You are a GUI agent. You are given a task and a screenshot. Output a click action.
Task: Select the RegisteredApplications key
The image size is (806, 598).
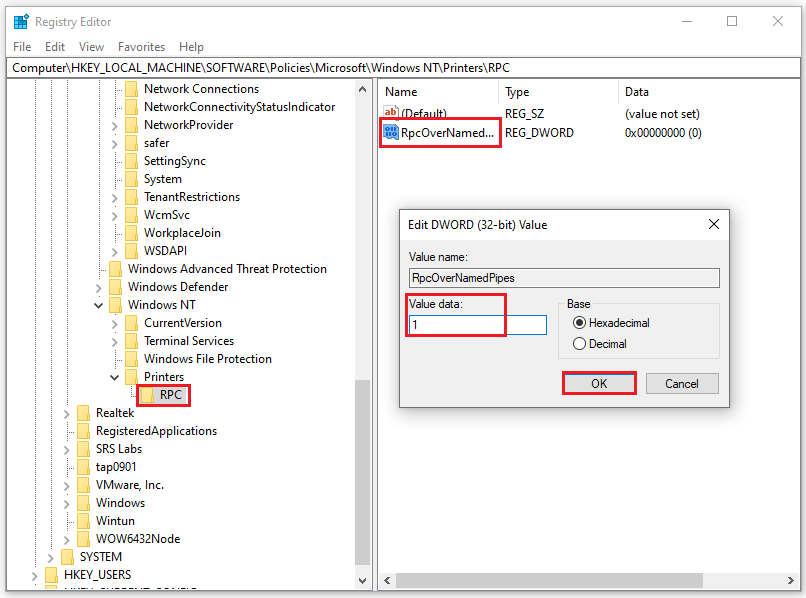click(x=156, y=431)
